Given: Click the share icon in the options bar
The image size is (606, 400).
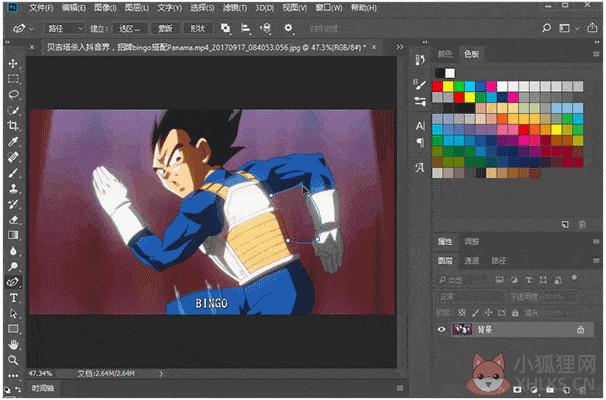Looking at the screenshot, I should [592, 27].
